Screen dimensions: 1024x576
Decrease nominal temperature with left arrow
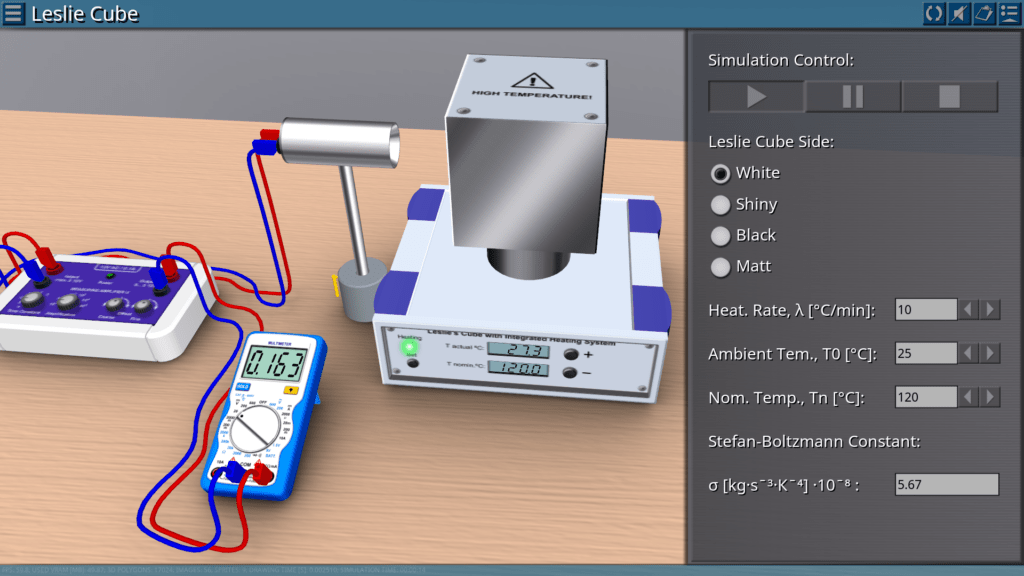tap(969, 398)
